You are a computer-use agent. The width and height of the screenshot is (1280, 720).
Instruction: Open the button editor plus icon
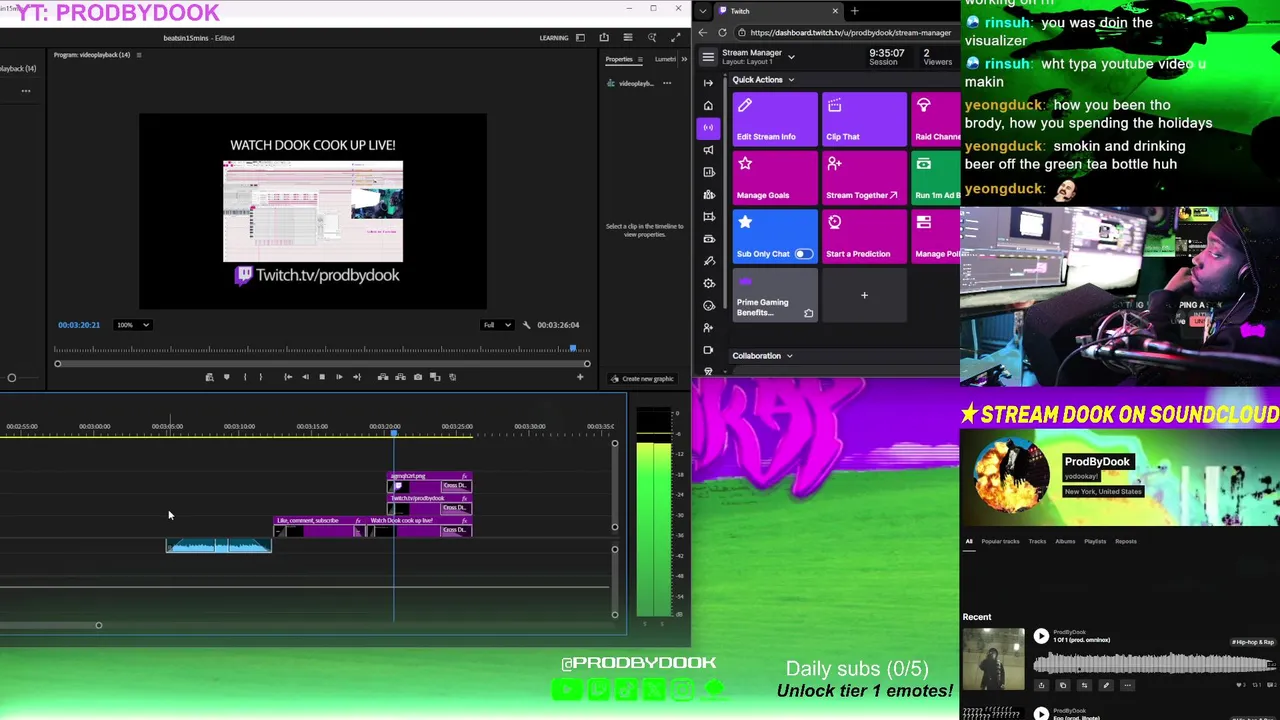pyautogui.click(x=580, y=377)
